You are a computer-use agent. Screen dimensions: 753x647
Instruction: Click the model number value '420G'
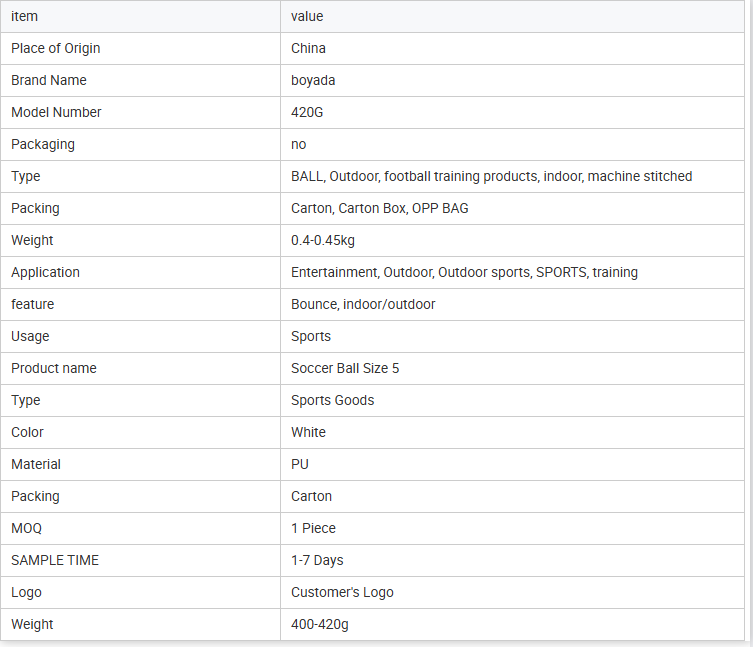[307, 112]
